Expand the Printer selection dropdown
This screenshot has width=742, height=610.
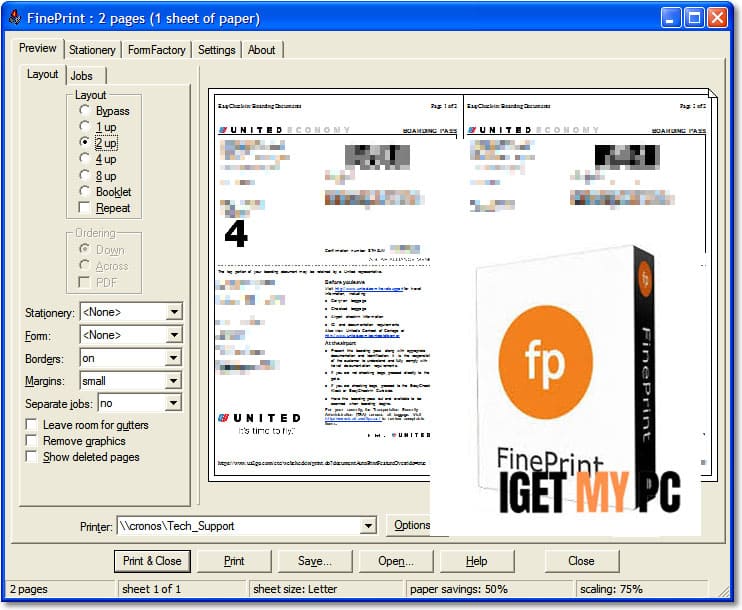point(368,525)
